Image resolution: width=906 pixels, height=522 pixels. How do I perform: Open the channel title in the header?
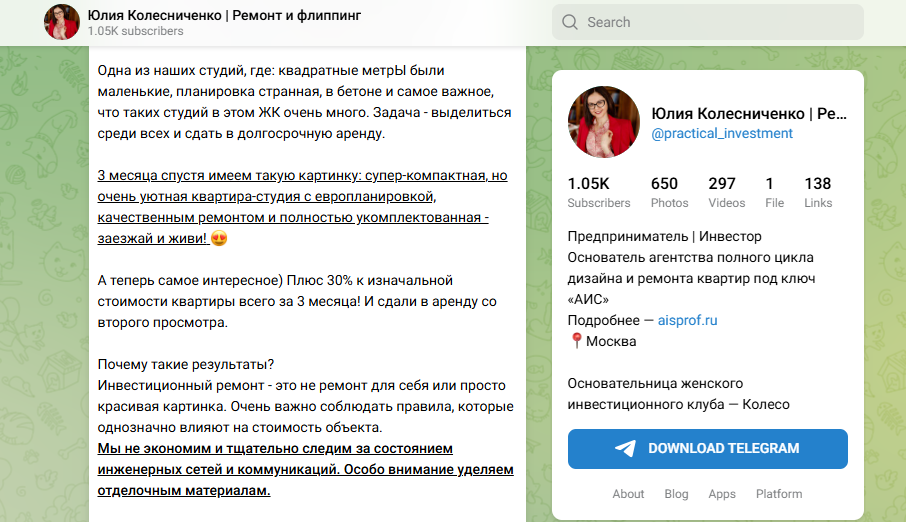pyautogui.click(x=224, y=16)
